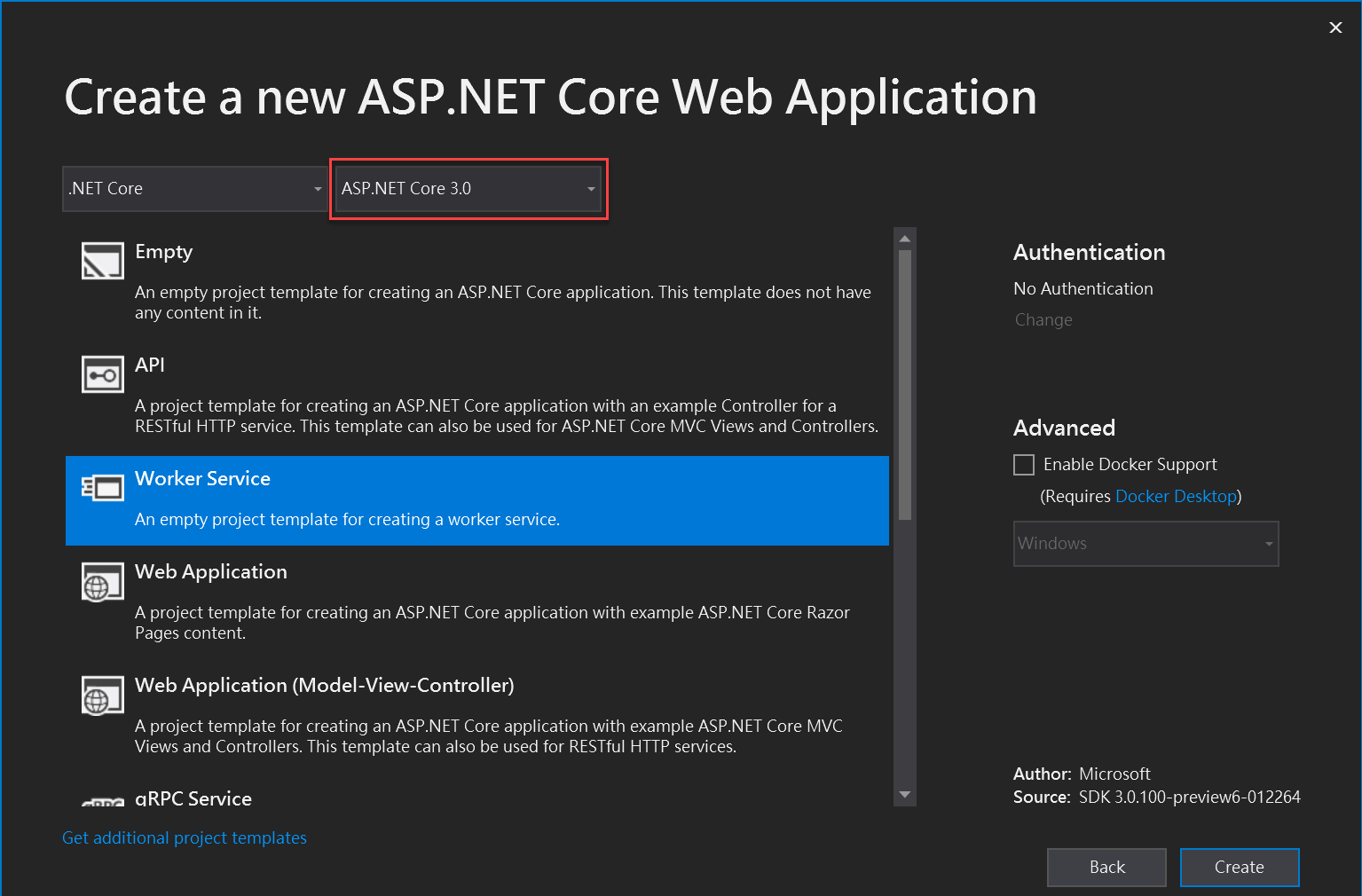Click the API template key icon
The width and height of the screenshot is (1362, 896).
coord(102,373)
